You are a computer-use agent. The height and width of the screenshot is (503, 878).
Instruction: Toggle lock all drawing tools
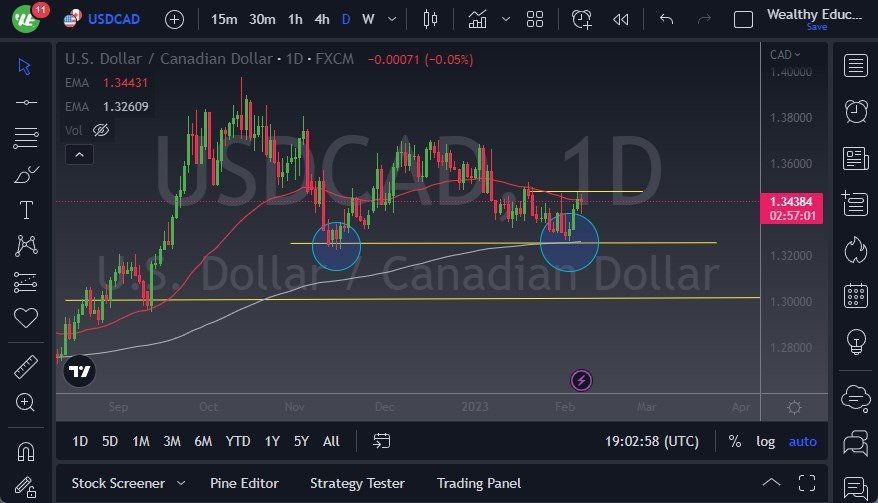point(26,487)
